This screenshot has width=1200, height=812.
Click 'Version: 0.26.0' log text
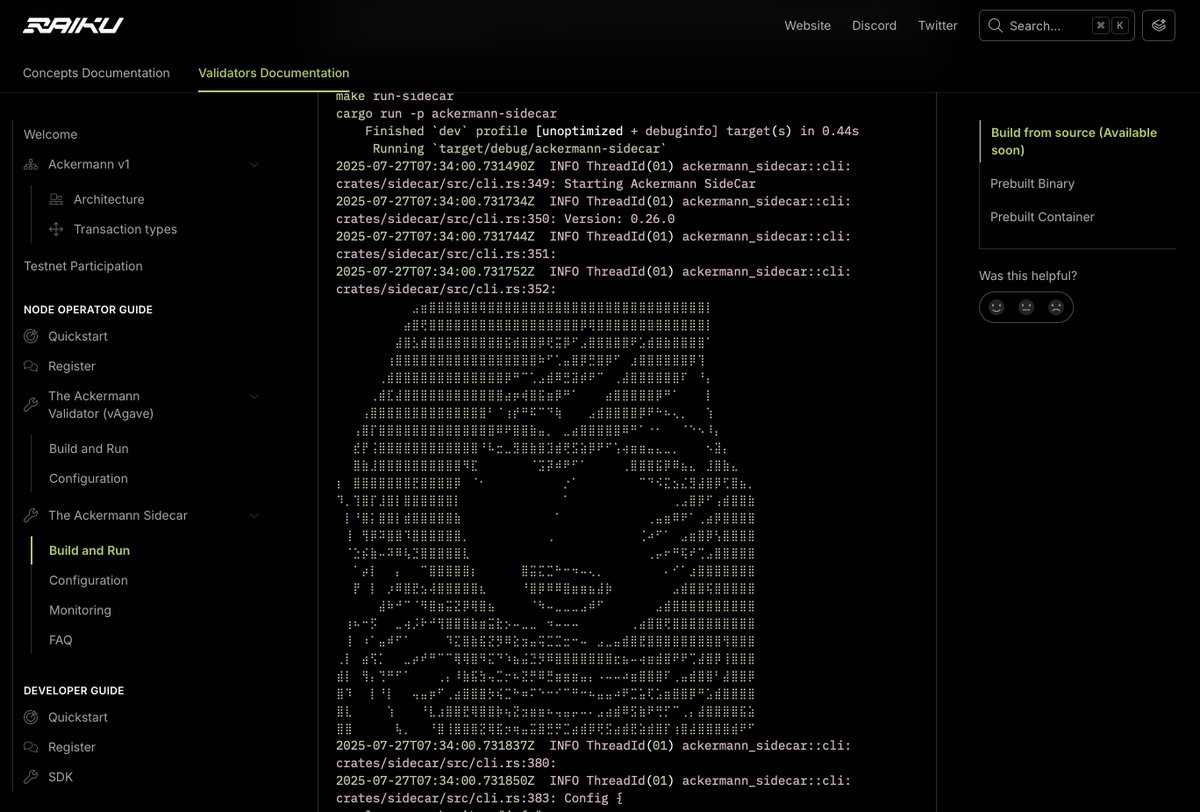point(620,219)
